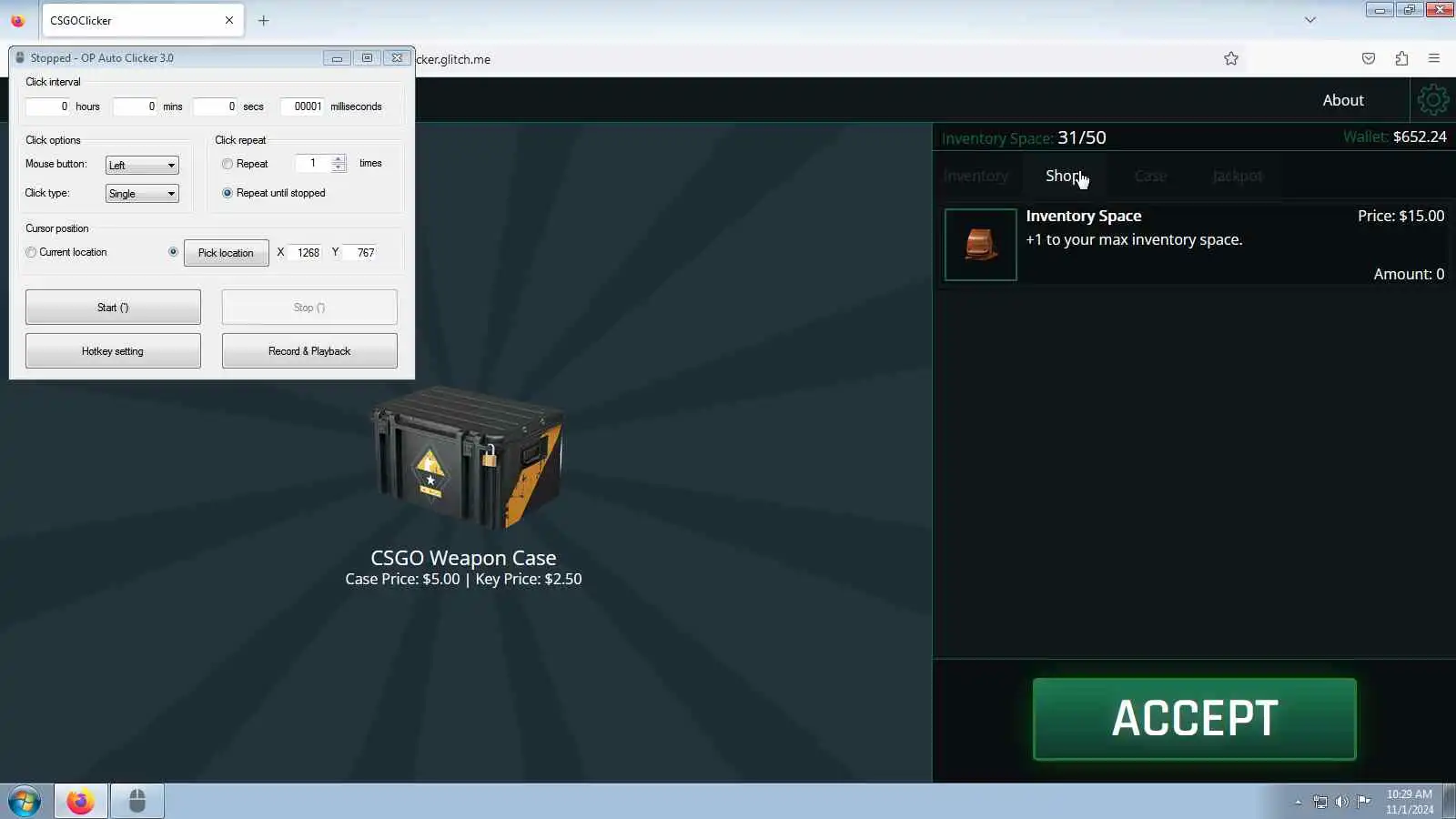Open the Action Center flag icon
The width and height of the screenshot is (1456, 819).
click(x=1363, y=802)
